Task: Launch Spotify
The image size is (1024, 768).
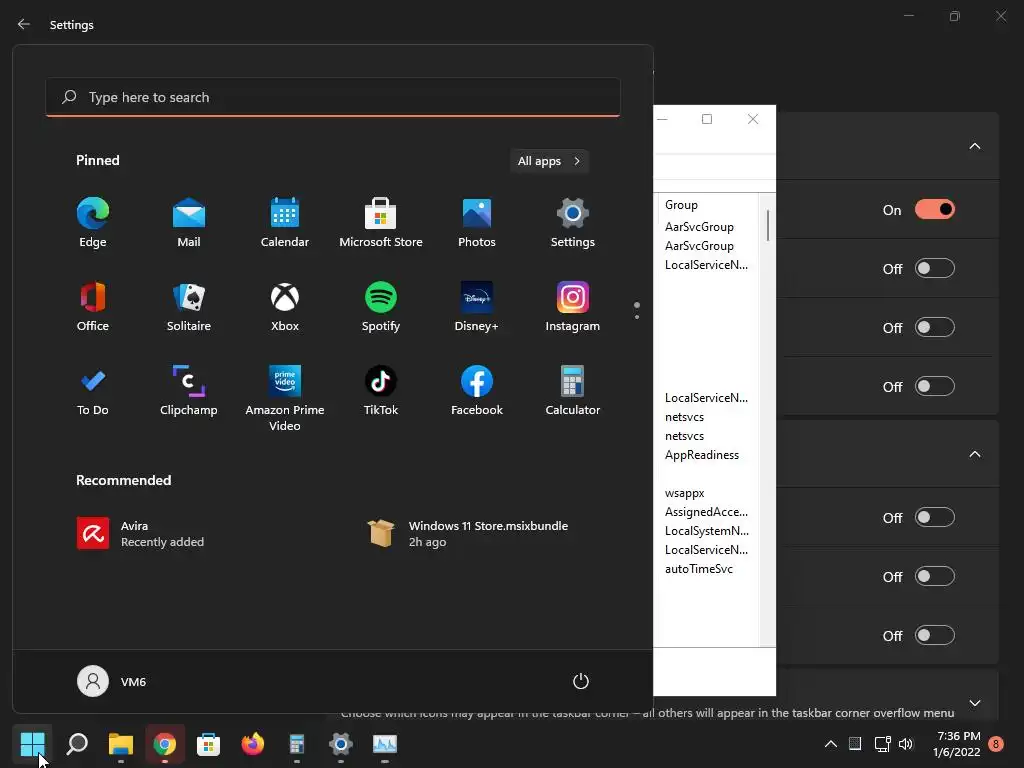Action: (381, 306)
